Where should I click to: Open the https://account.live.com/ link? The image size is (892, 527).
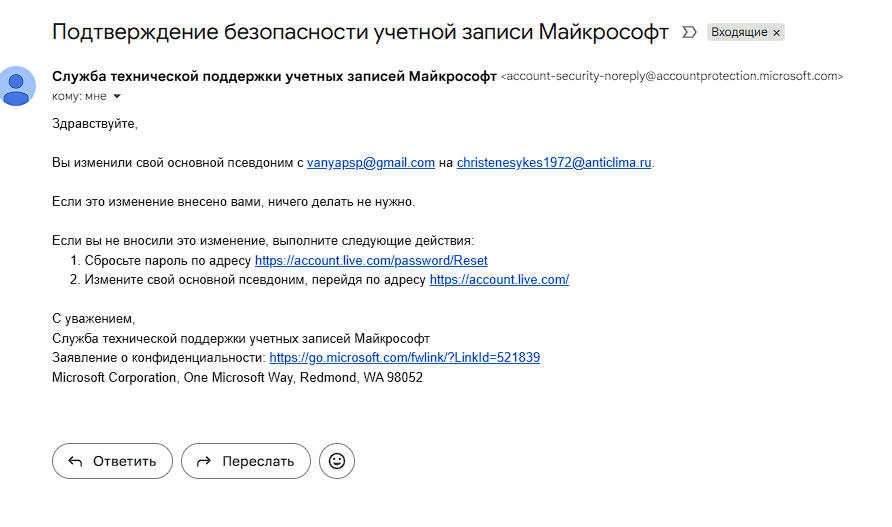coord(499,280)
